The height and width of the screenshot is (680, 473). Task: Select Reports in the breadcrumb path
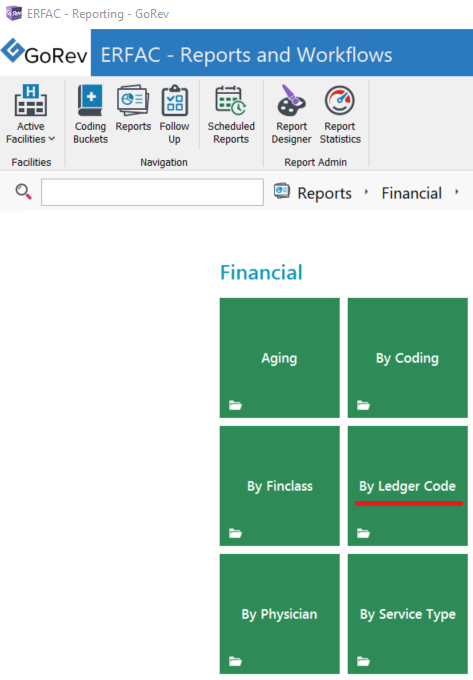click(x=324, y=193)
